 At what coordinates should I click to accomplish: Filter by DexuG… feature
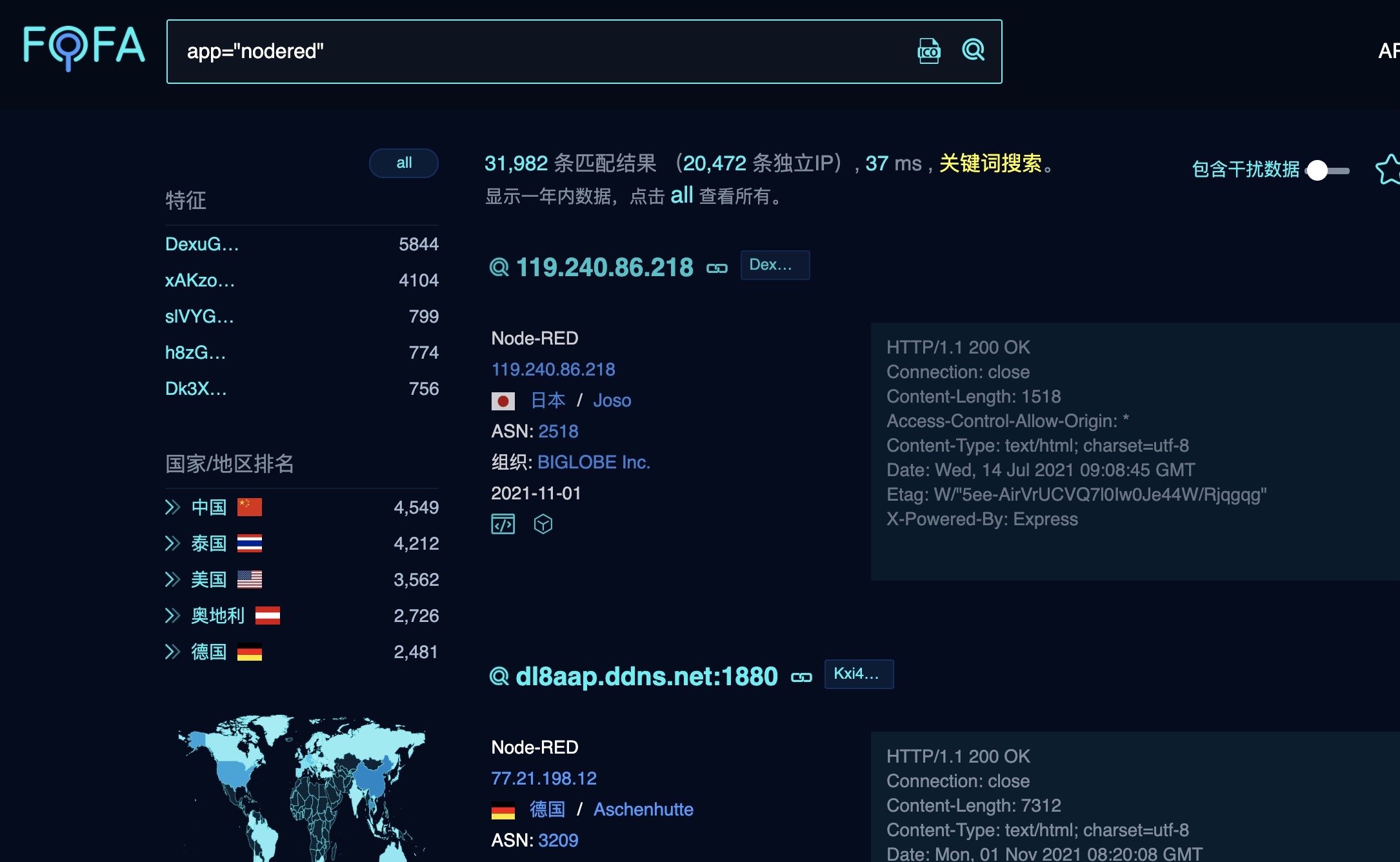202,245
